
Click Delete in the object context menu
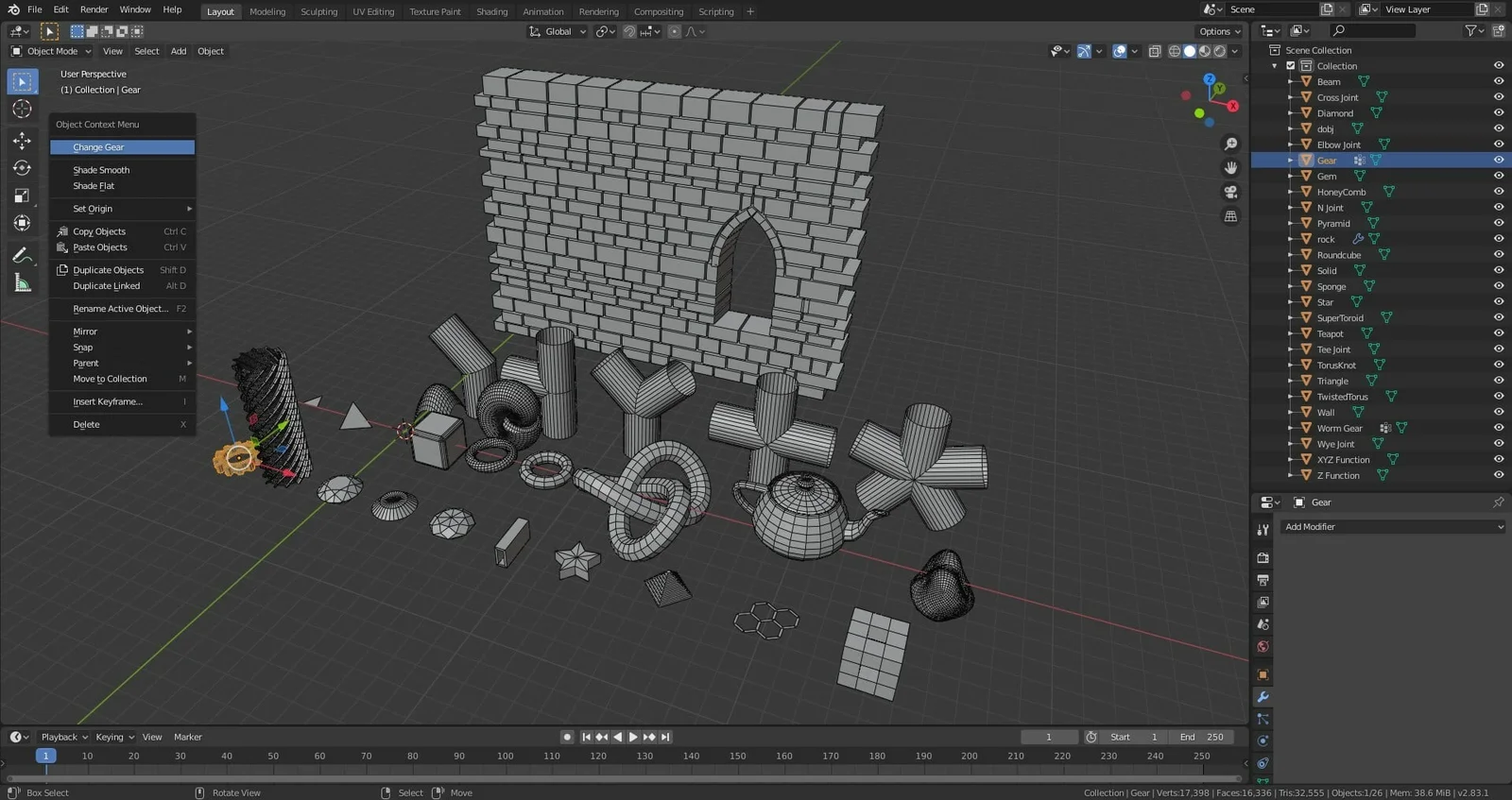(x=86, y=424)
